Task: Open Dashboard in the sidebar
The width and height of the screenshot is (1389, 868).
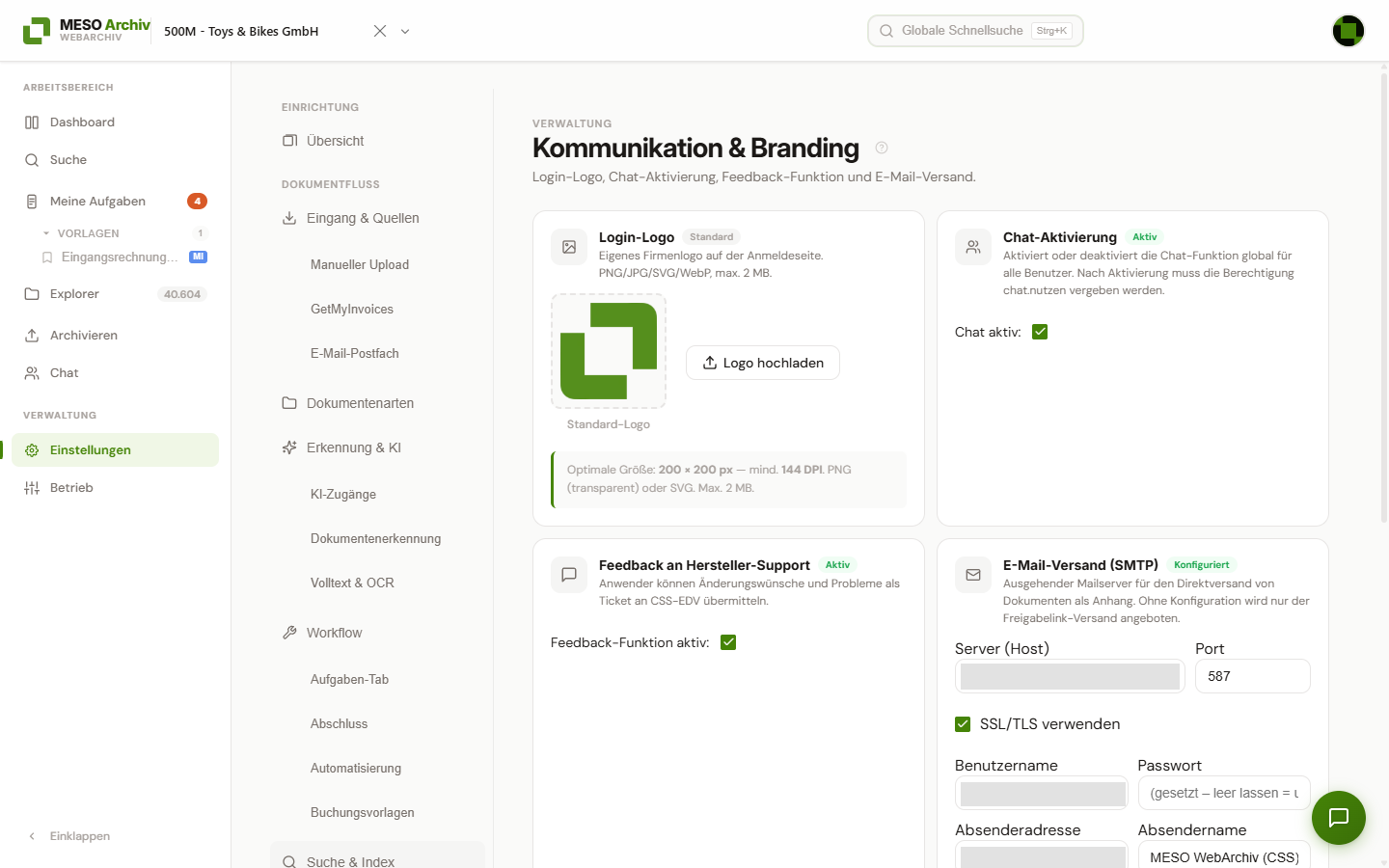Action: point(116,122)
